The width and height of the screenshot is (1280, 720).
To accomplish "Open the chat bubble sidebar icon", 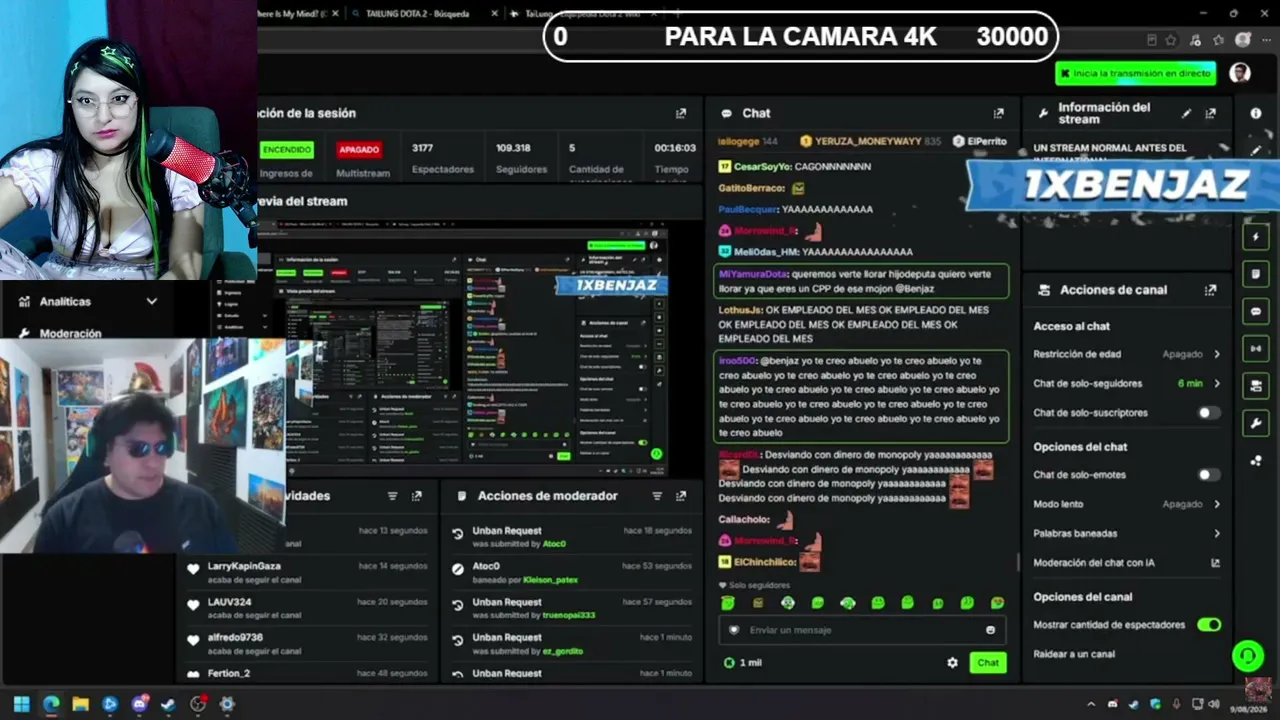I will [1257, 311].
